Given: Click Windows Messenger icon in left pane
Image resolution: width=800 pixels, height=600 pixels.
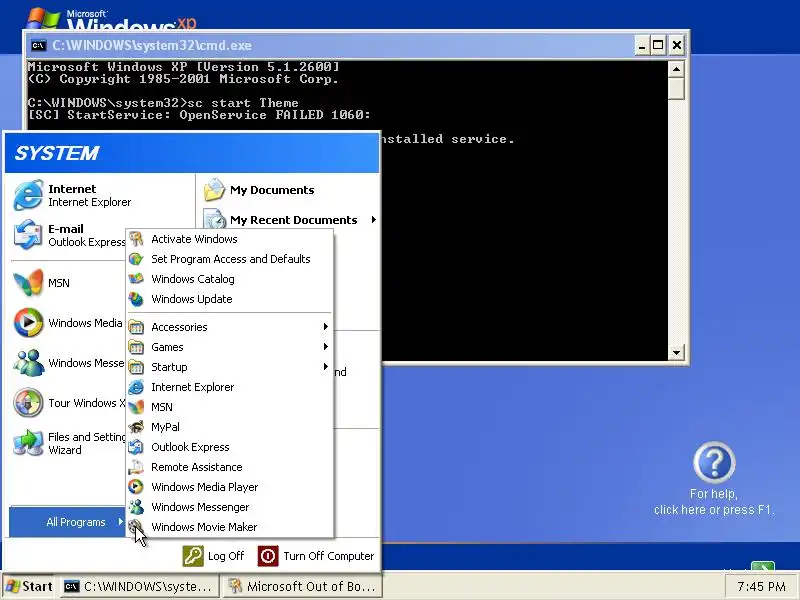Looking at the screenshot, I should coord(28,363).
